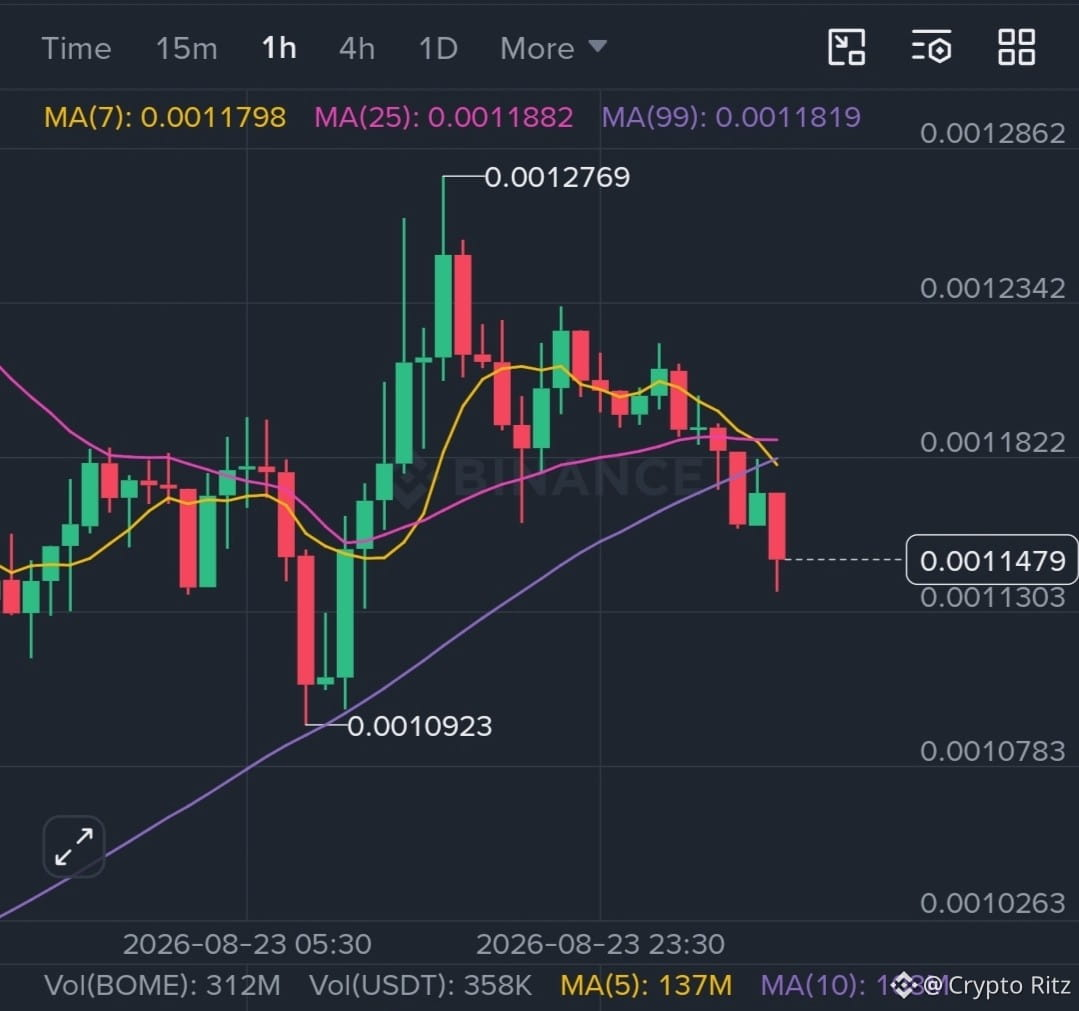Expand chart to fullscreen with arrows icon
This screenshot has width=1079, height=1011.
(74, 847)
